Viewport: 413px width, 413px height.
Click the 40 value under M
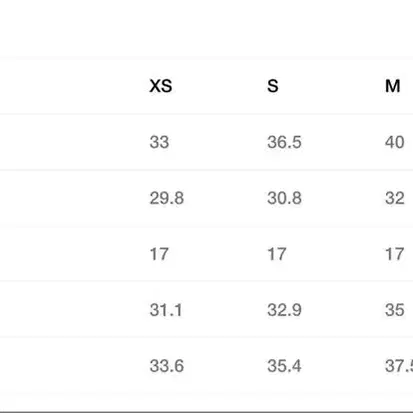point(394,142)
